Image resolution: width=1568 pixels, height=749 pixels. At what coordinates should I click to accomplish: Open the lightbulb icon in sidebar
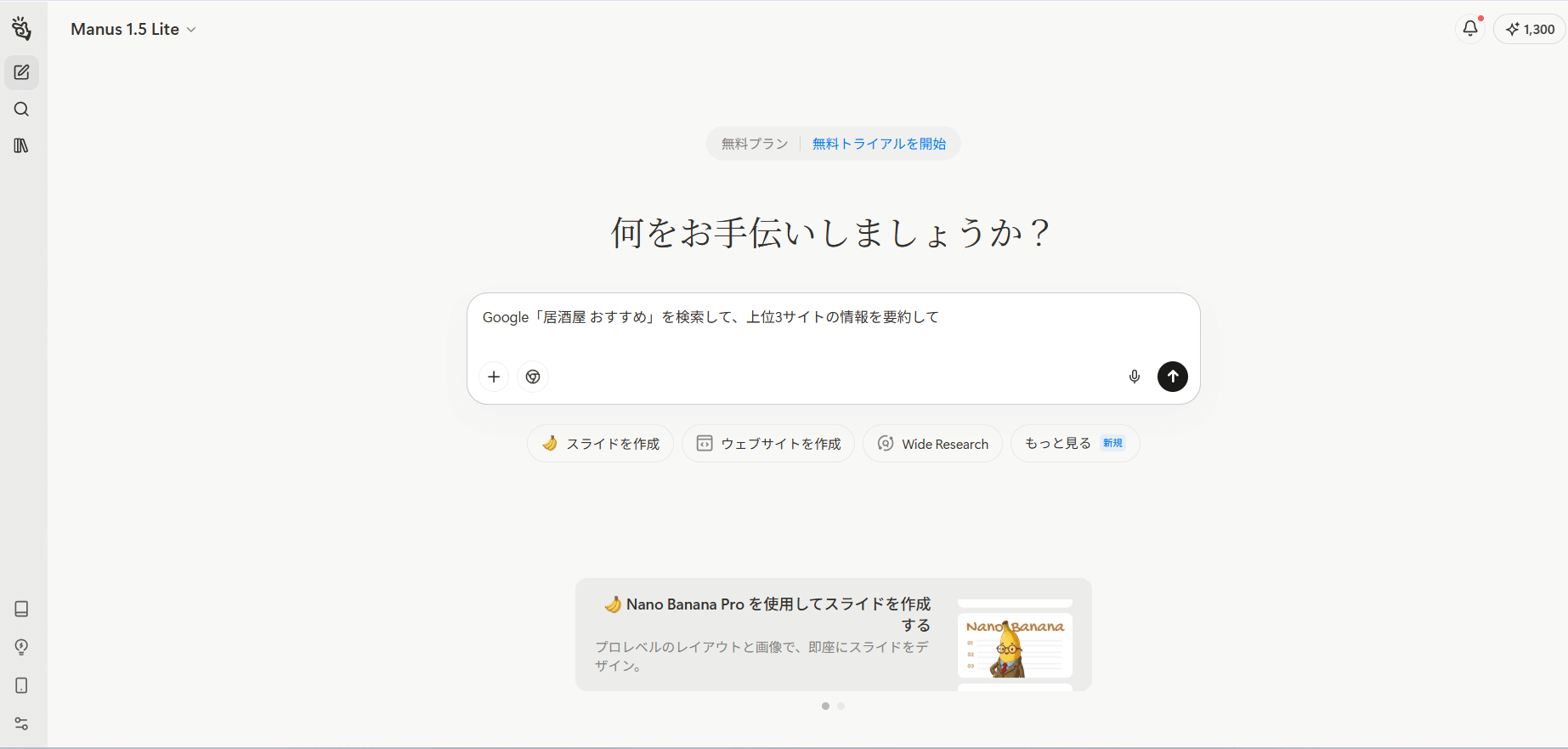pyautogui.click(x=22, y=647)
